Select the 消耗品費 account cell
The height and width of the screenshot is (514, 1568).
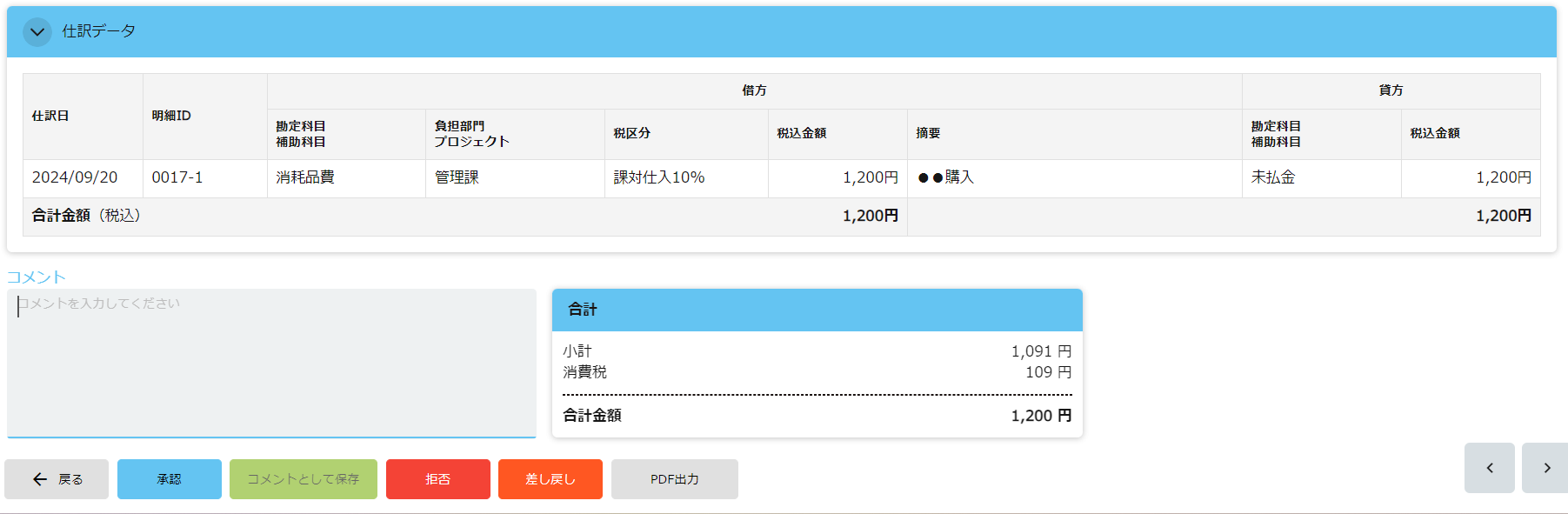pyautogui.click(x=305, y=177)
